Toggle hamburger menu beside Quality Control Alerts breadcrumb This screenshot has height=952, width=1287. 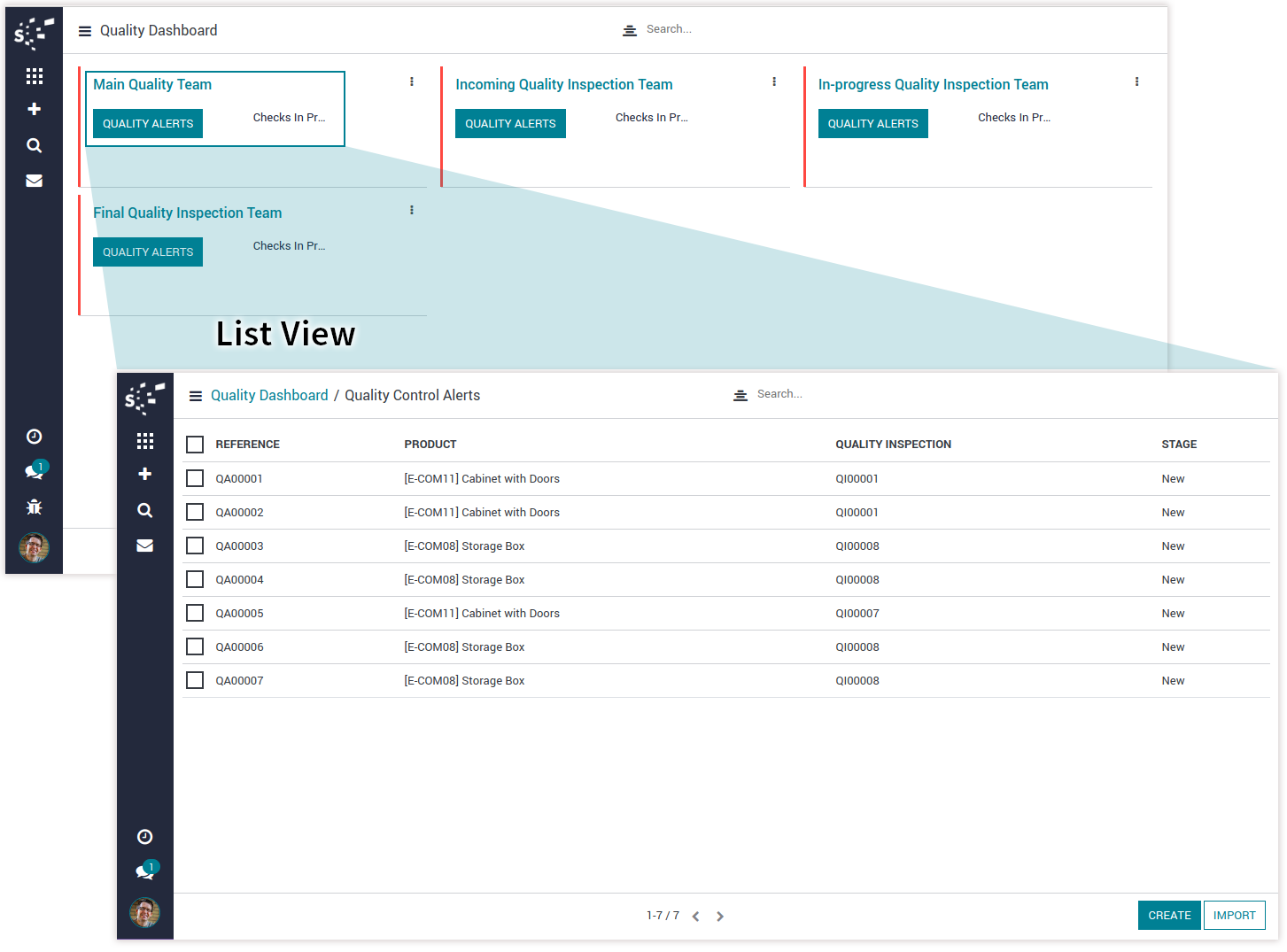click(196, 396)
